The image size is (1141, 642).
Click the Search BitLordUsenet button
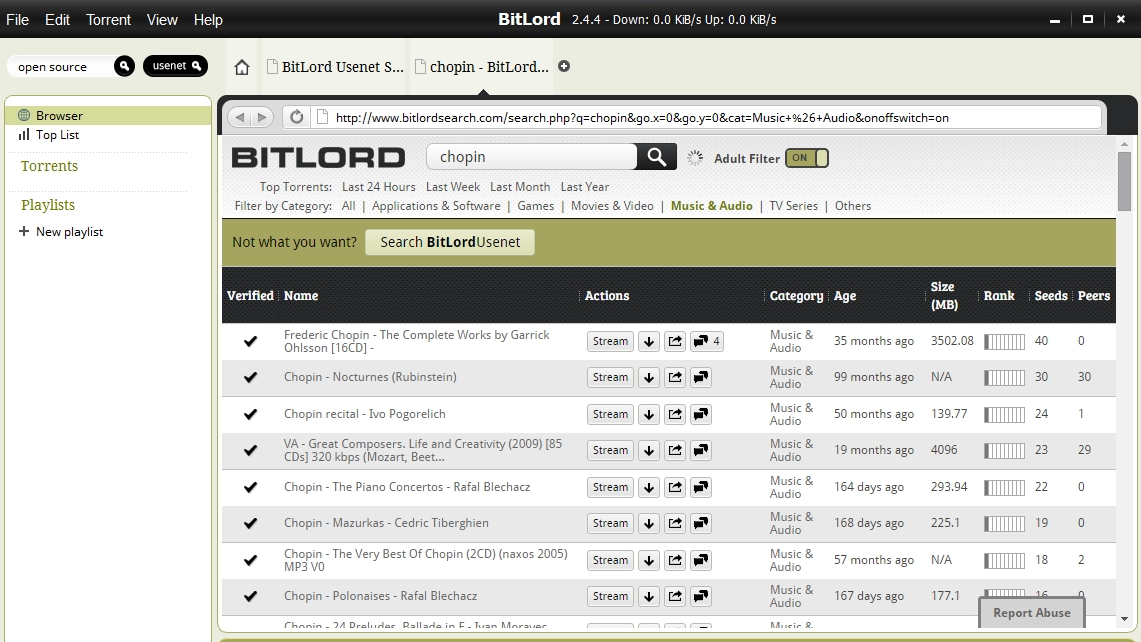pos(450,242)
